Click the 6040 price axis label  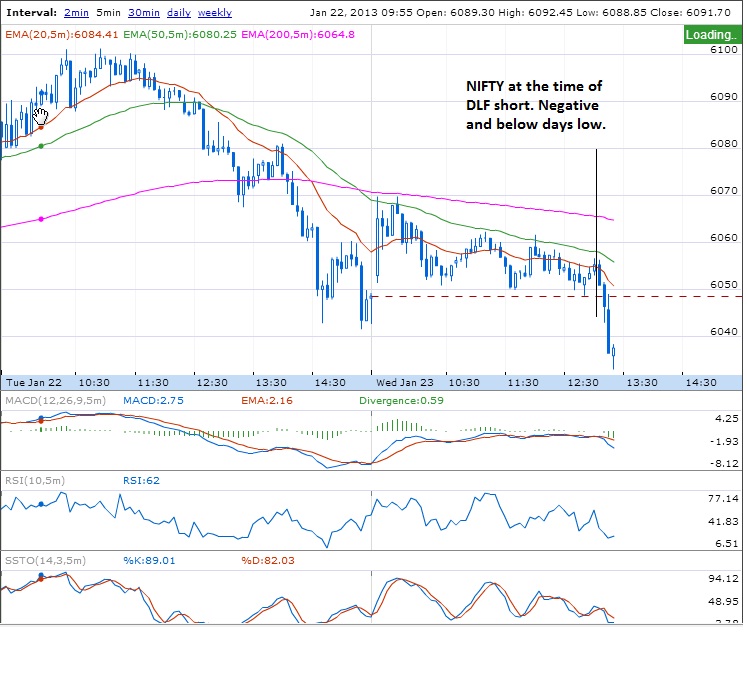coord(724,331)
